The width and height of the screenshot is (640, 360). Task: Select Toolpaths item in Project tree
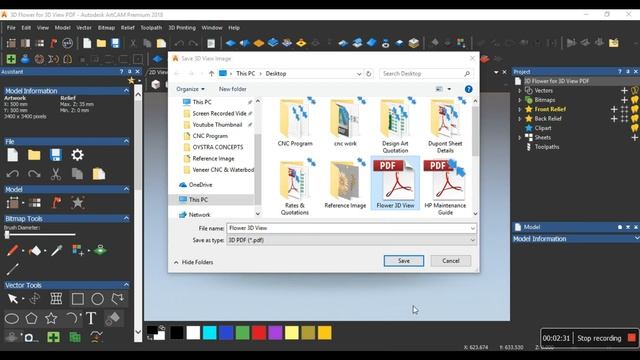point(547,147)
